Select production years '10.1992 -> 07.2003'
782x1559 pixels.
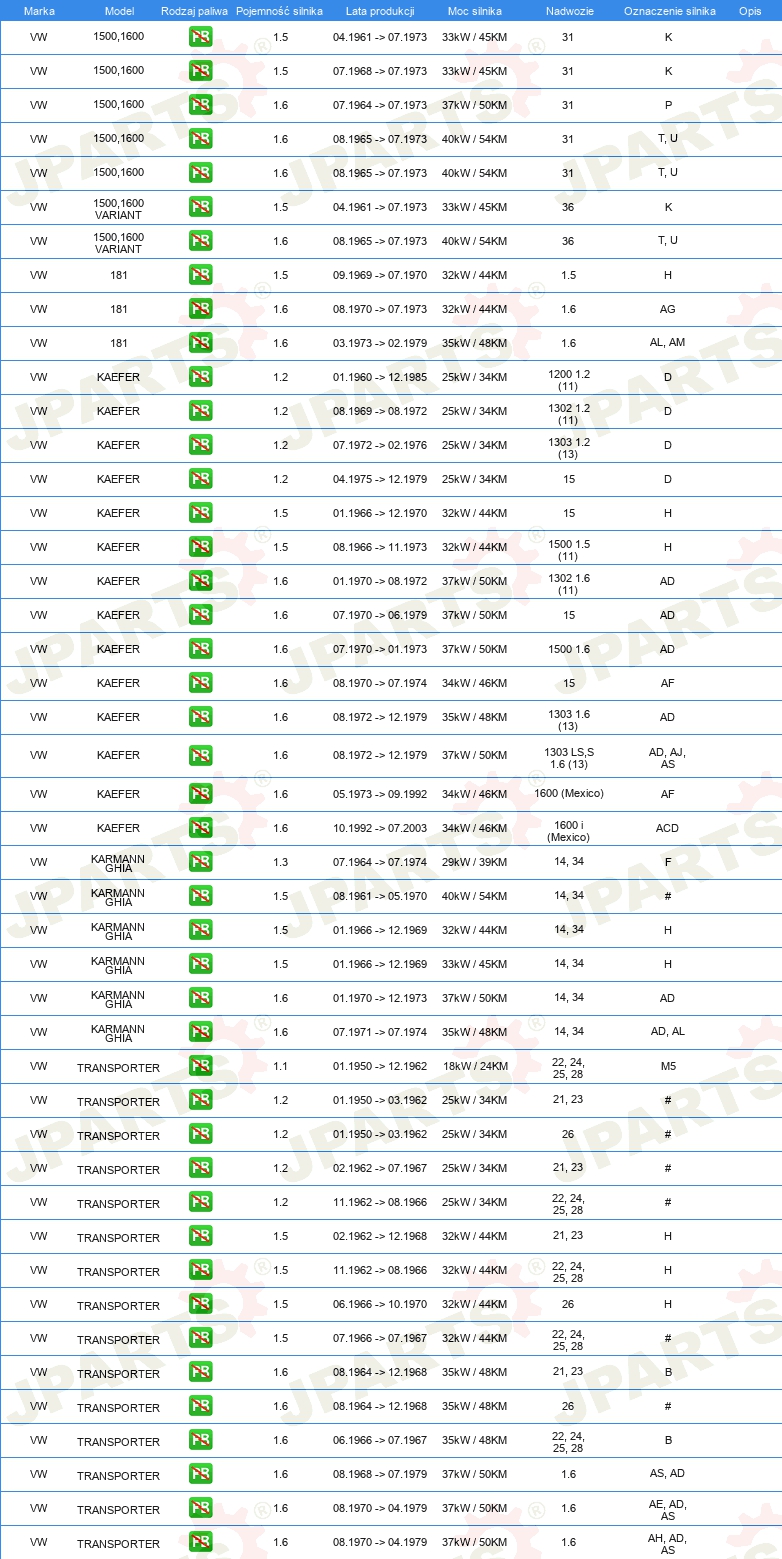point(380,828)
